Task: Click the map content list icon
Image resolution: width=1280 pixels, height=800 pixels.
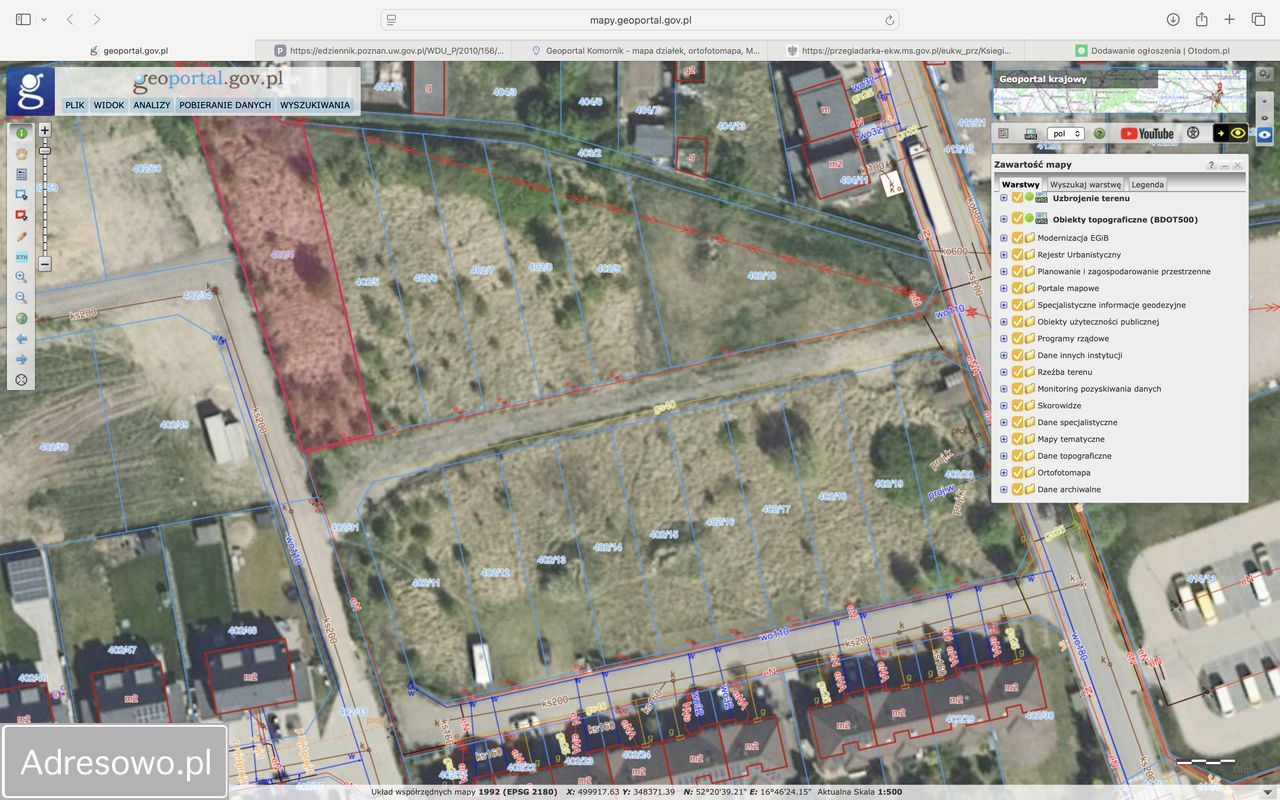Action: pyautogui.click(x=1003, y=133)
